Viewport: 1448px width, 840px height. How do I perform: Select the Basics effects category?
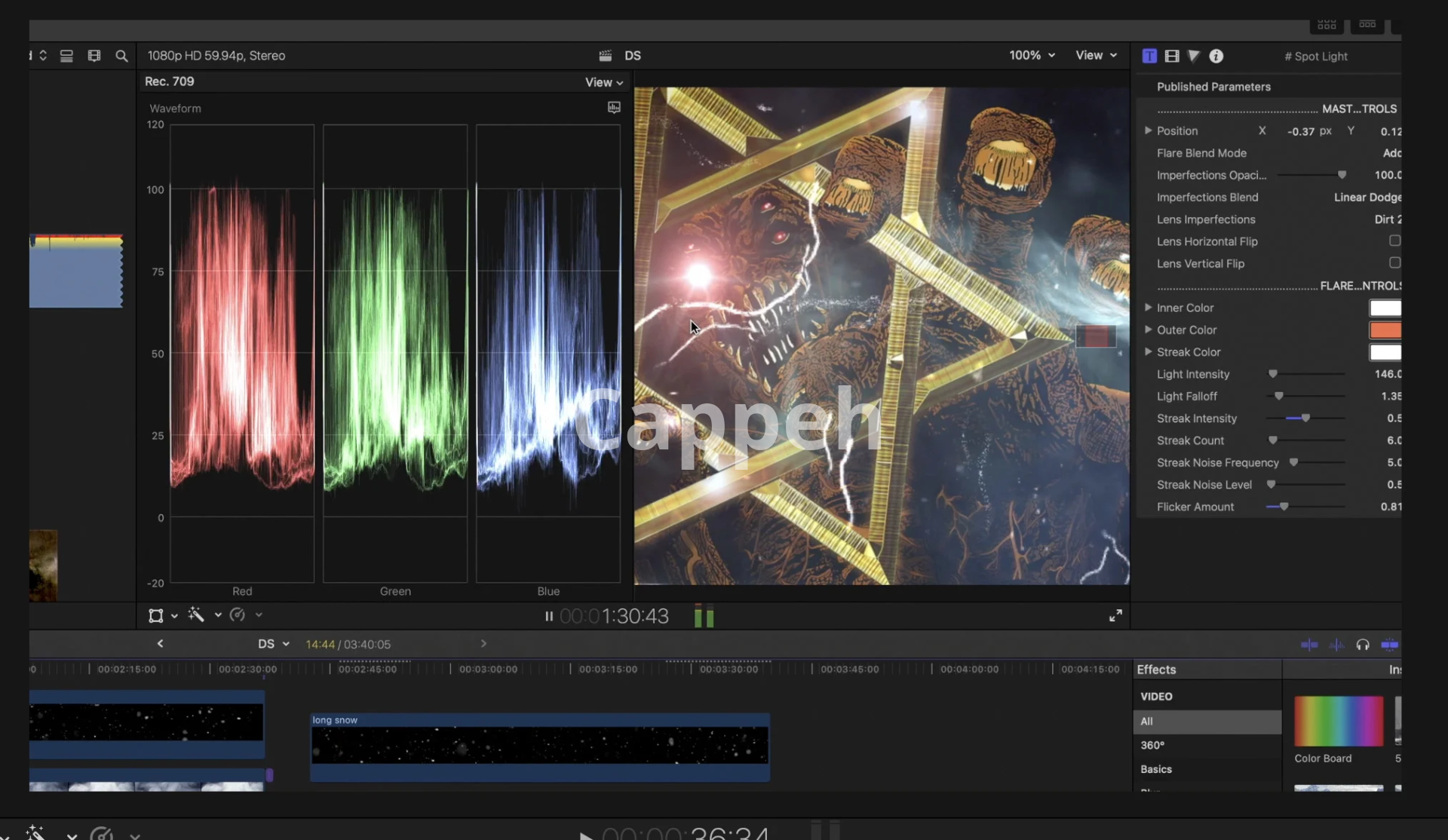1156,769
